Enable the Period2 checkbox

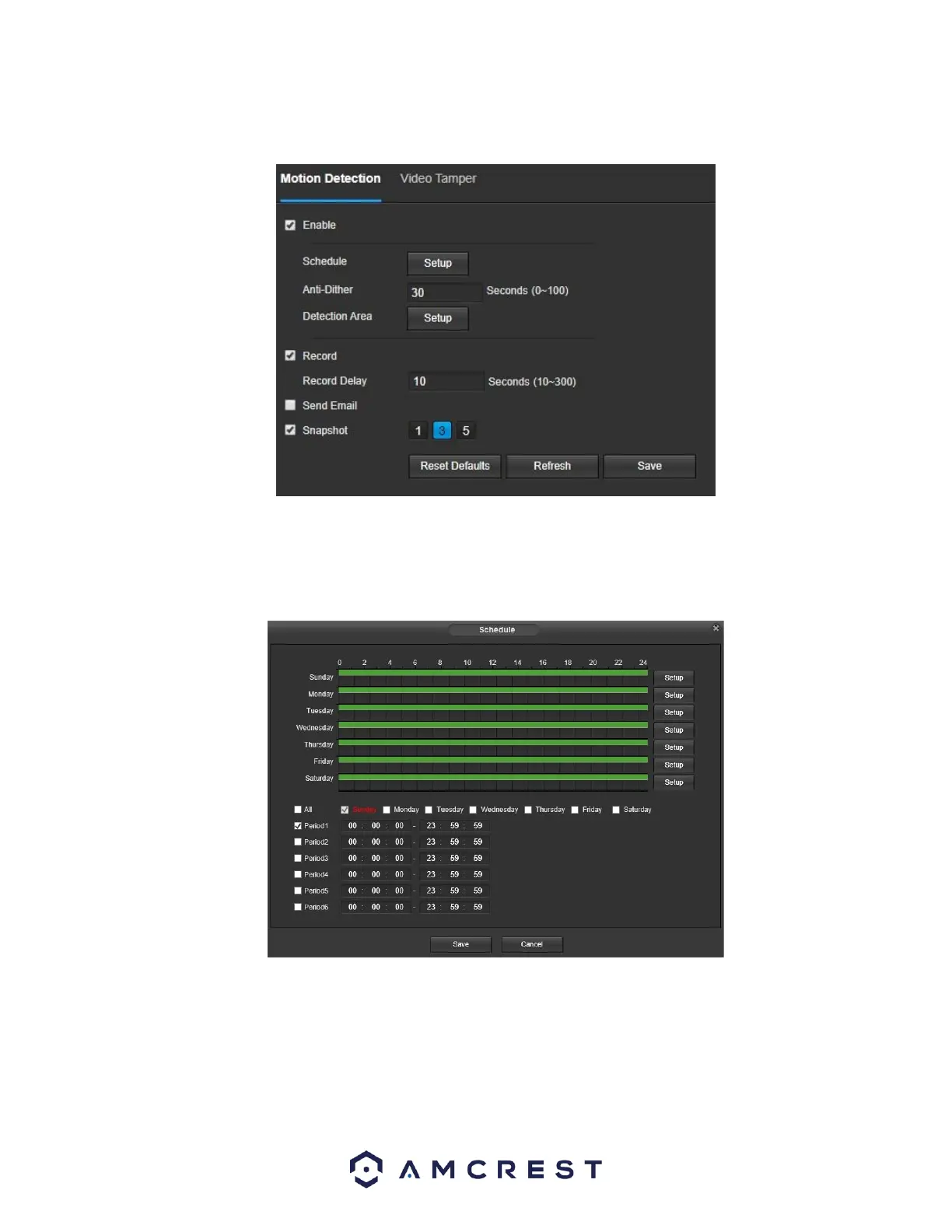pyautogui.click(x=298, y=842)
